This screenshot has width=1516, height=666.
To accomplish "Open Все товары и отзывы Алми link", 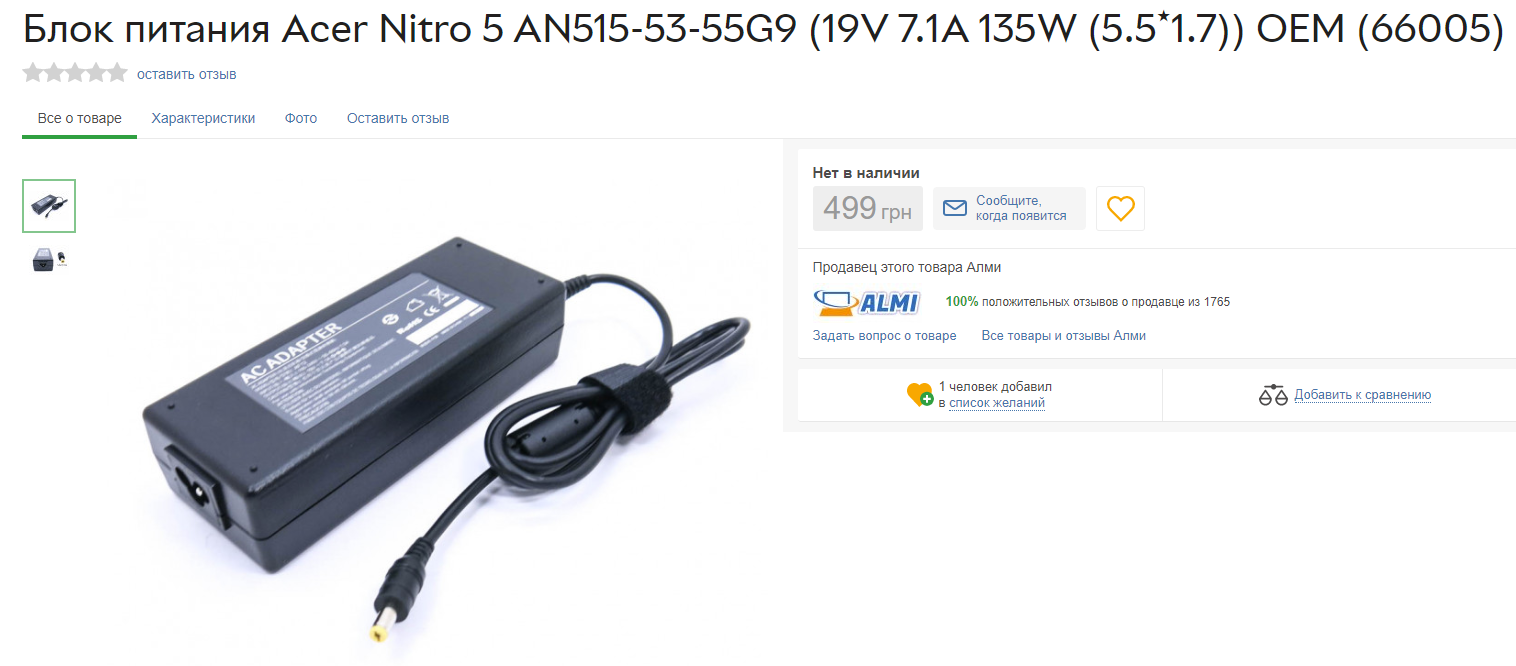I will (1064, 336).
